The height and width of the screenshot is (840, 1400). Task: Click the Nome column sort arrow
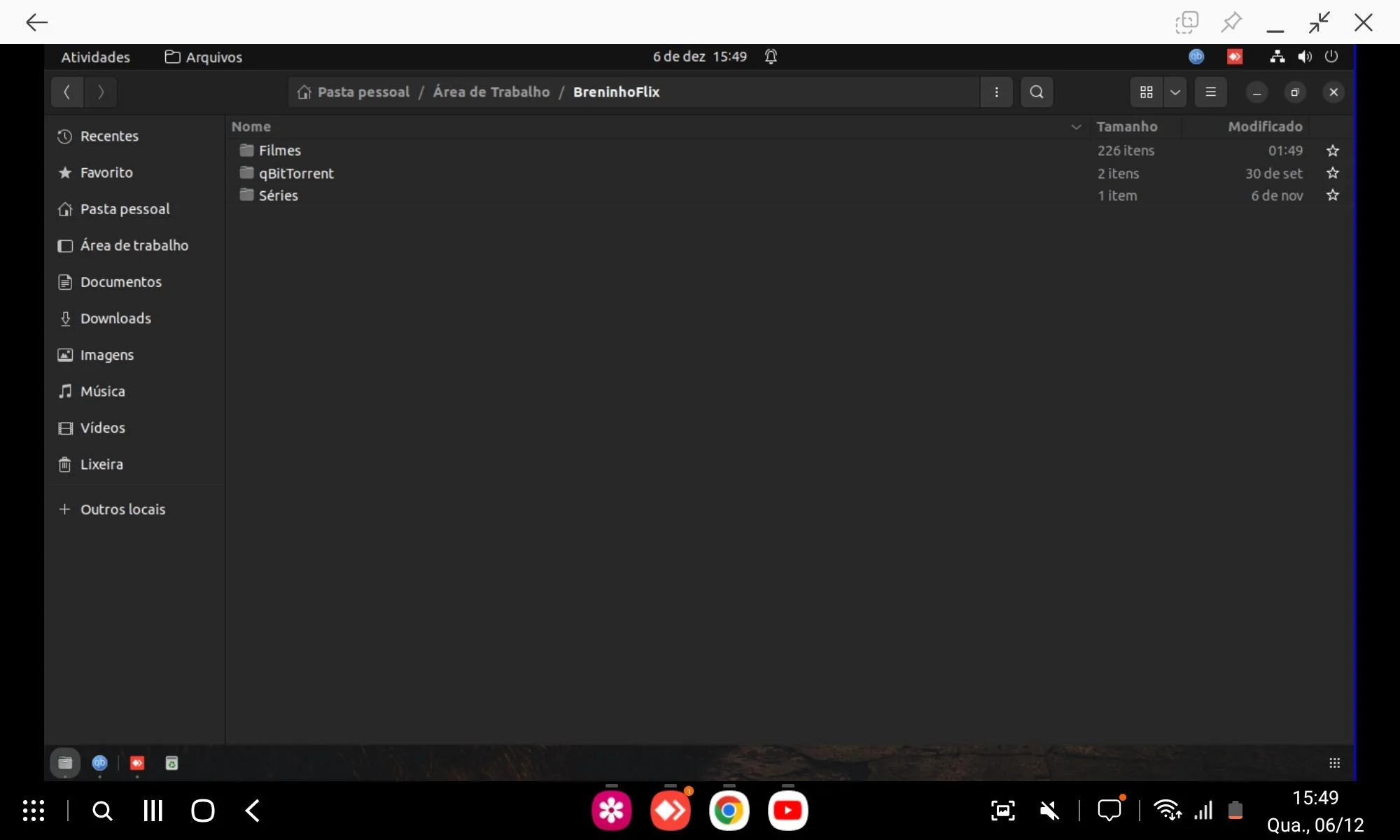point(1076,127)
